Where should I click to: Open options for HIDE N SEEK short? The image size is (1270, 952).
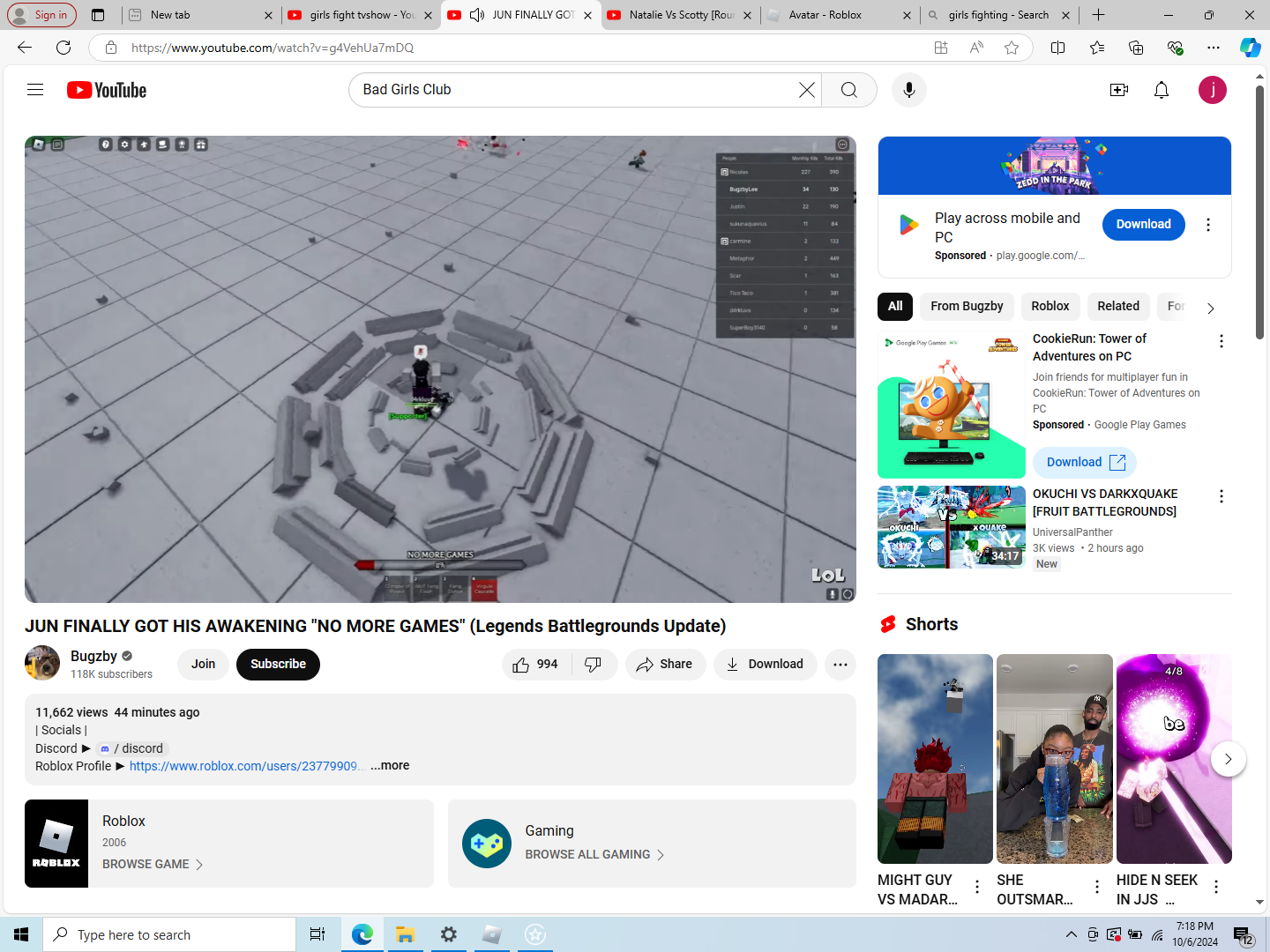pyautogui.click(x=1216, y=887)
